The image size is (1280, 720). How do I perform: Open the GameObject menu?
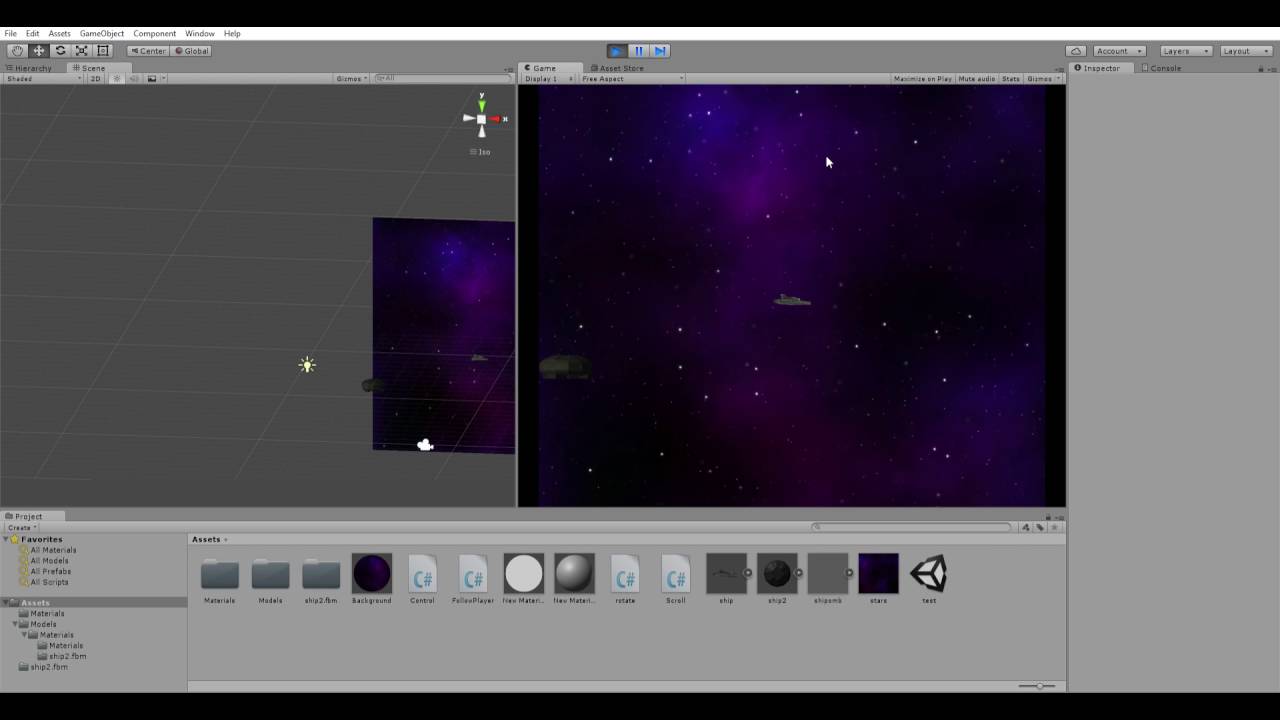click(x=102, y=33)
